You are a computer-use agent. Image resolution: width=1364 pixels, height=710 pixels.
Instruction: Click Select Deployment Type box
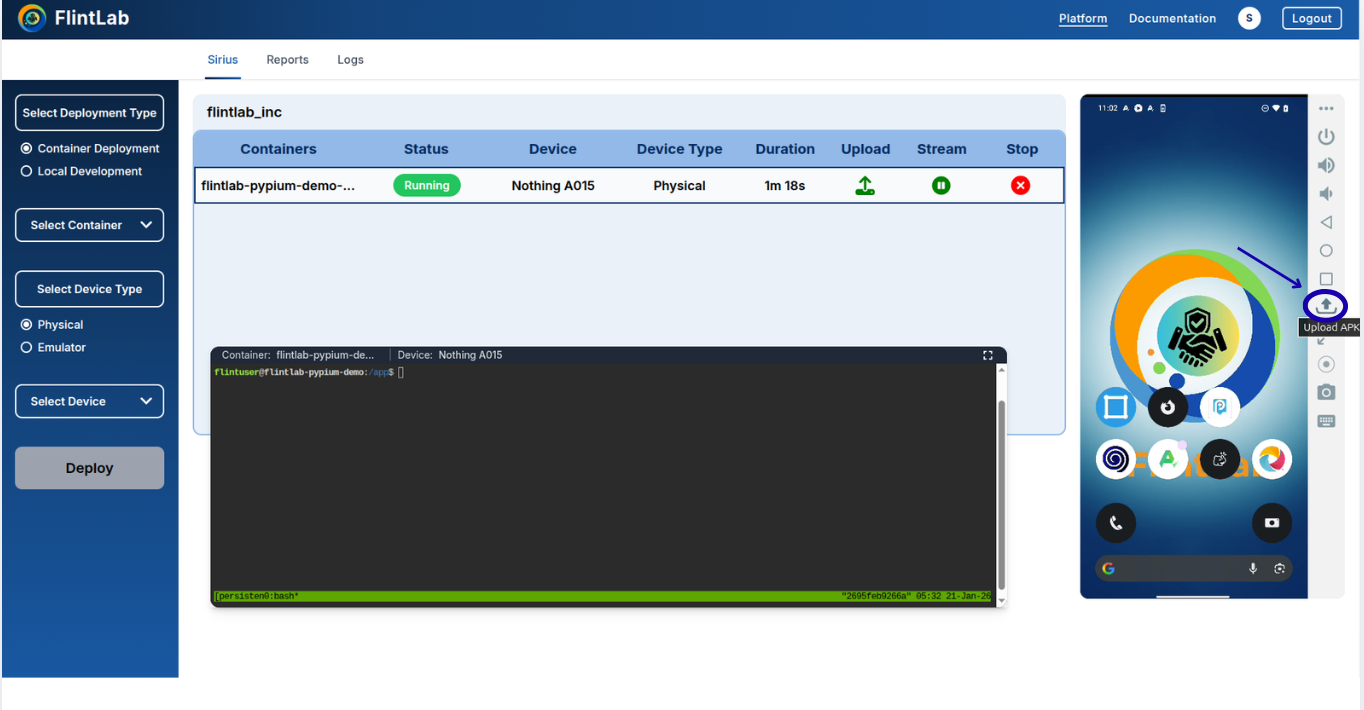[89, 113]
